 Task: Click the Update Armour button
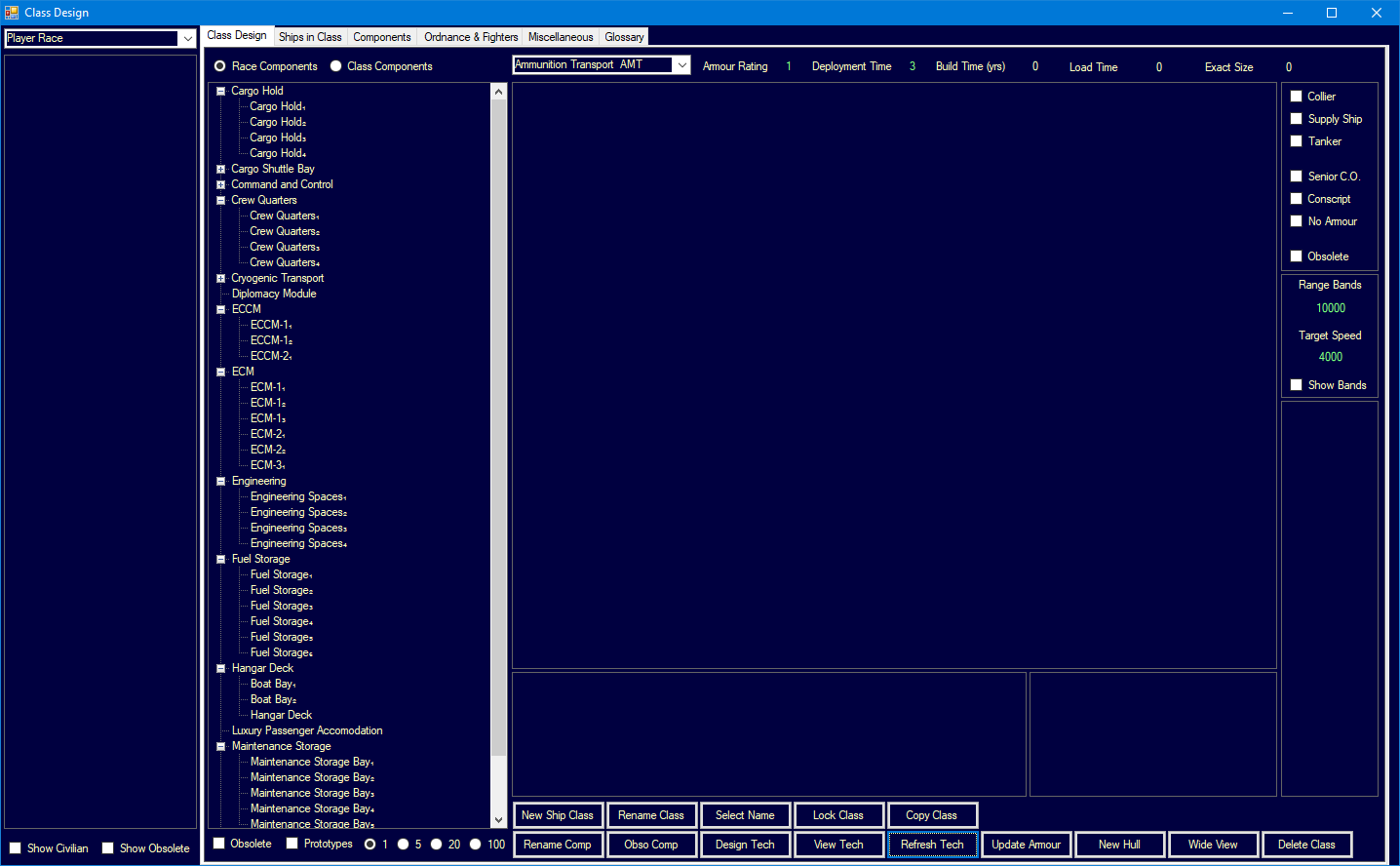(x=1026, y=845)
